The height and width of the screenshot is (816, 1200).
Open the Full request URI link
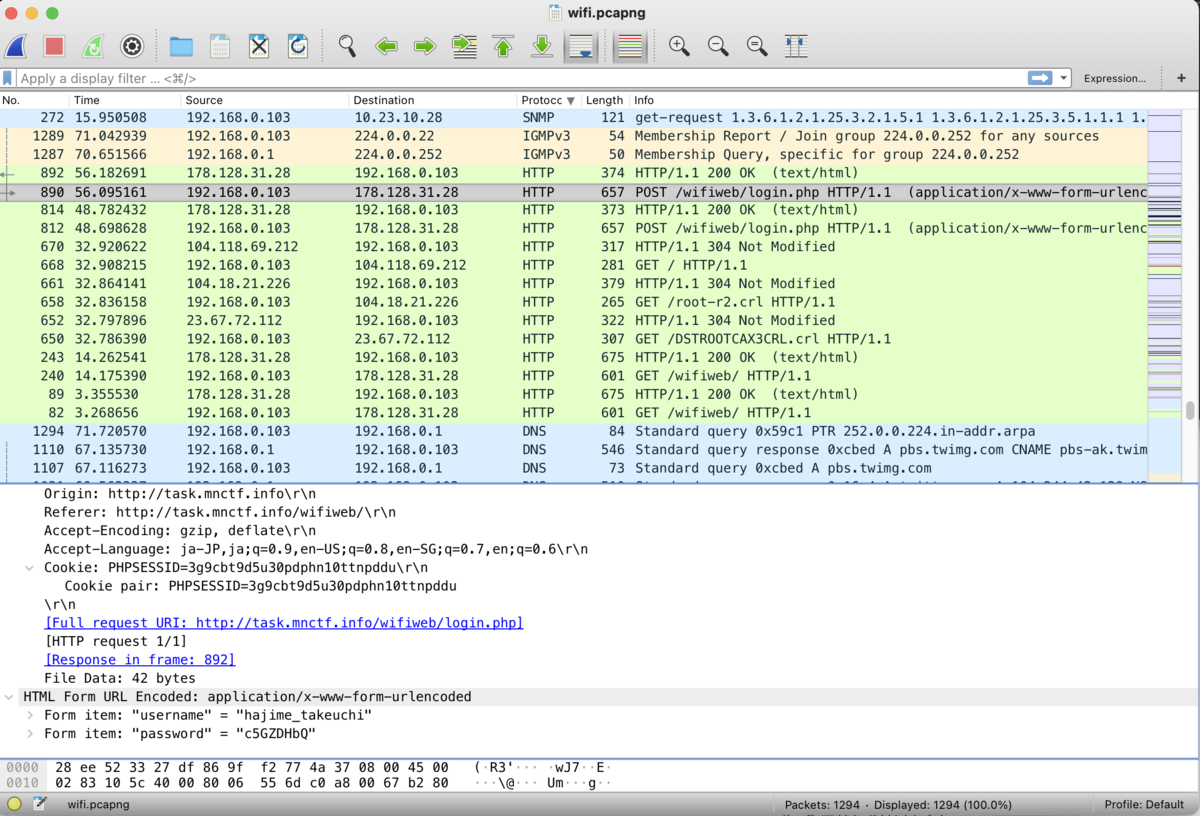pyautogui.click(x=284, y=623)
